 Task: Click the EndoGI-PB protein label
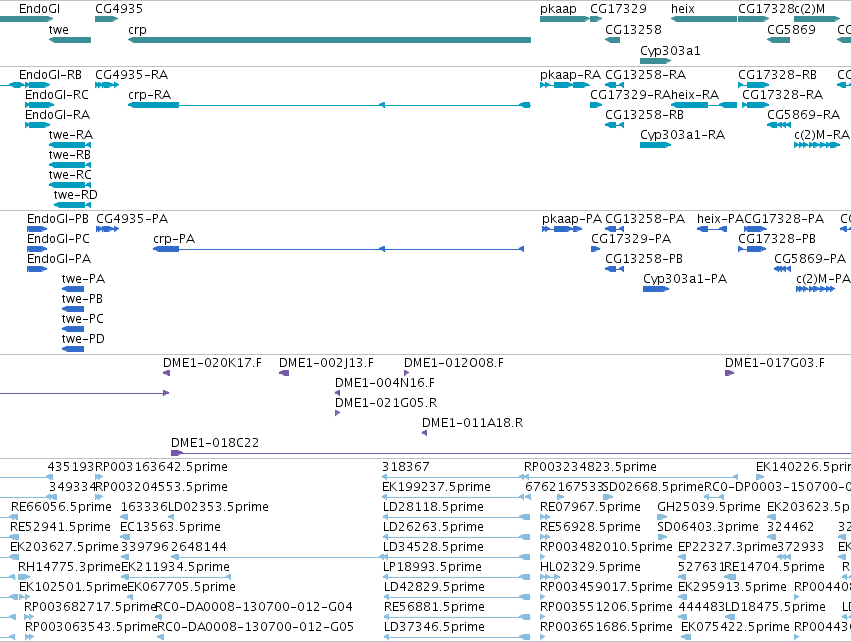coord(58,219)
